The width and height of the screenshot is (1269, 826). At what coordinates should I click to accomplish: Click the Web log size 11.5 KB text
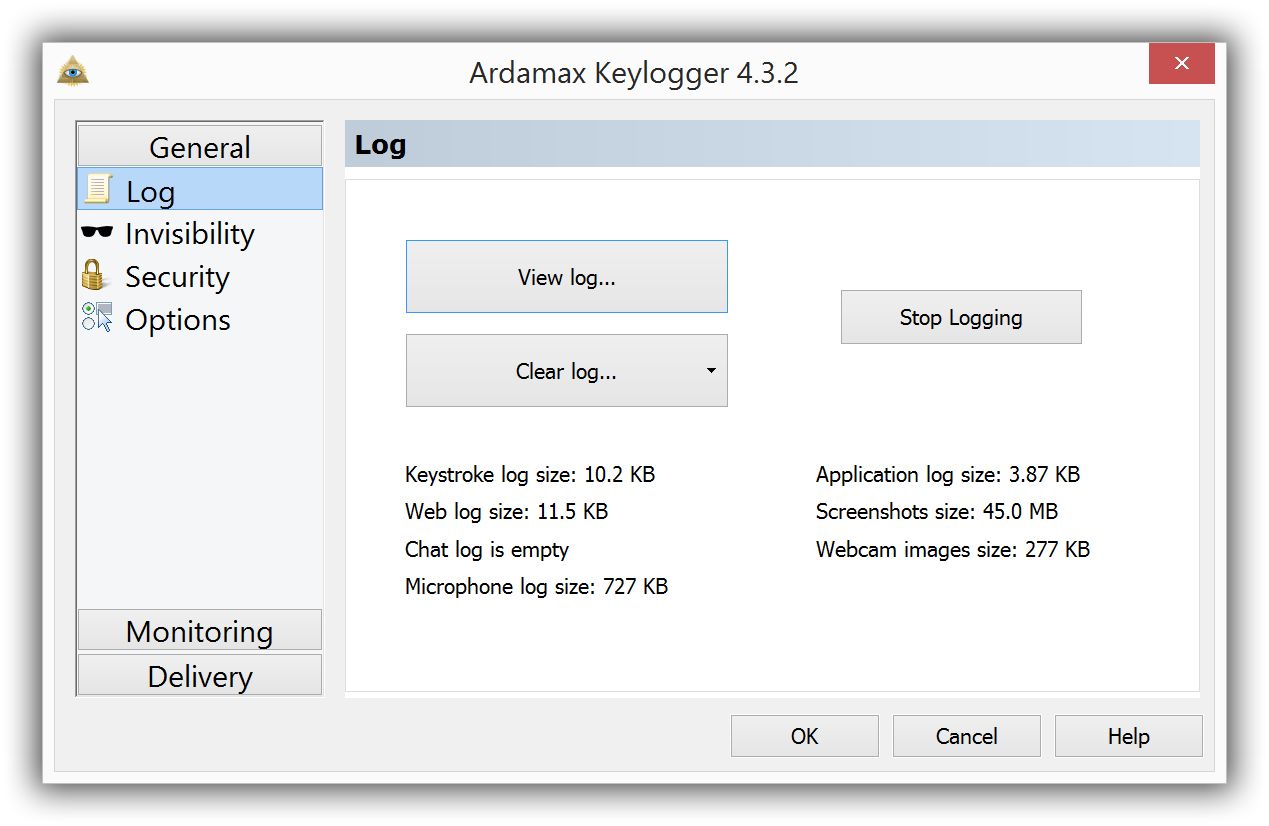click(x=506, y=512)
